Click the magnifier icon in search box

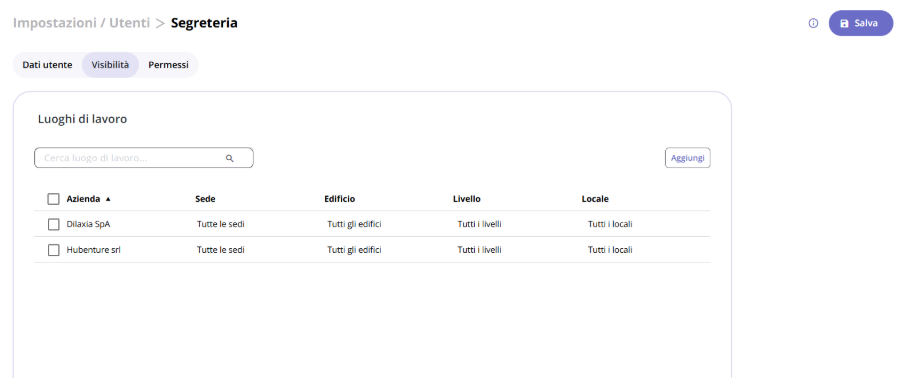(230, 158)
